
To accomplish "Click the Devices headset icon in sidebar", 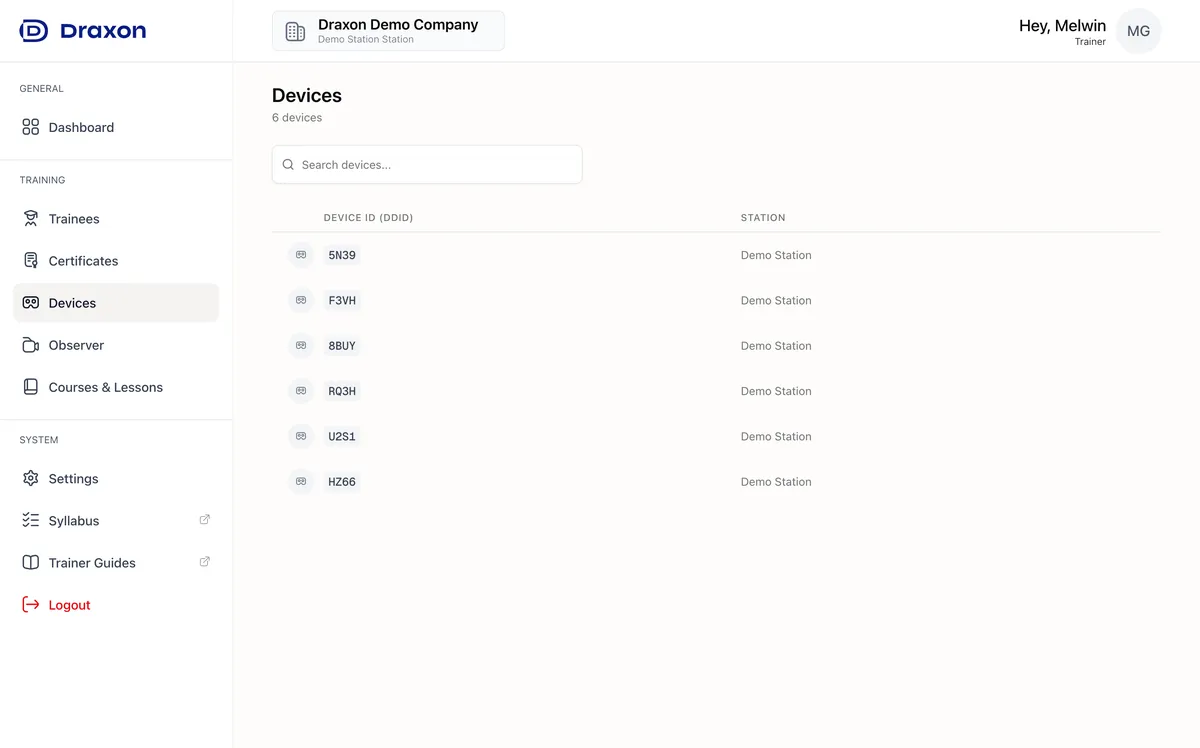I will 31,303.
